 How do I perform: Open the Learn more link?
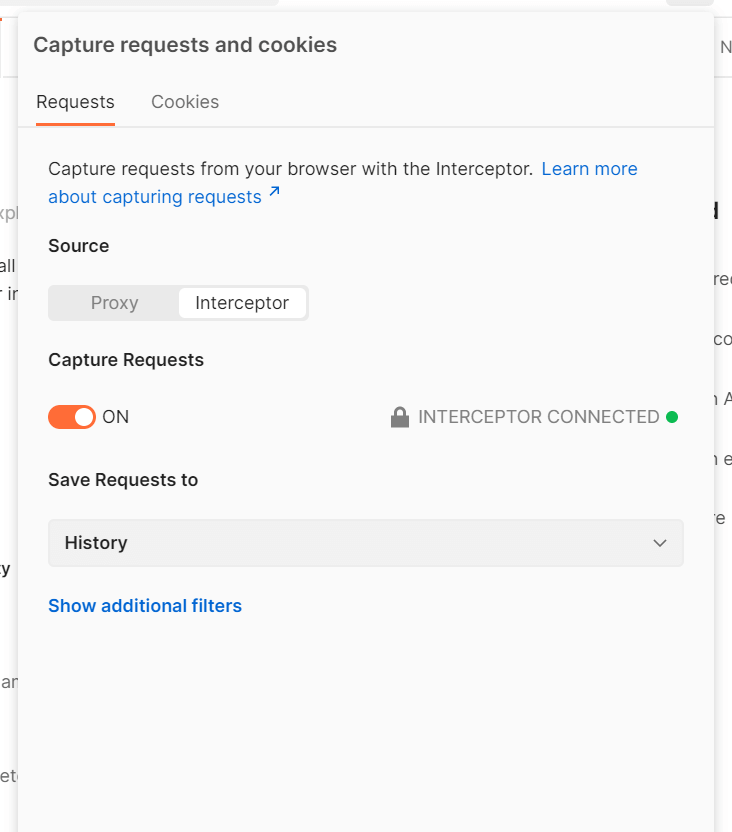tap(589, 169)
